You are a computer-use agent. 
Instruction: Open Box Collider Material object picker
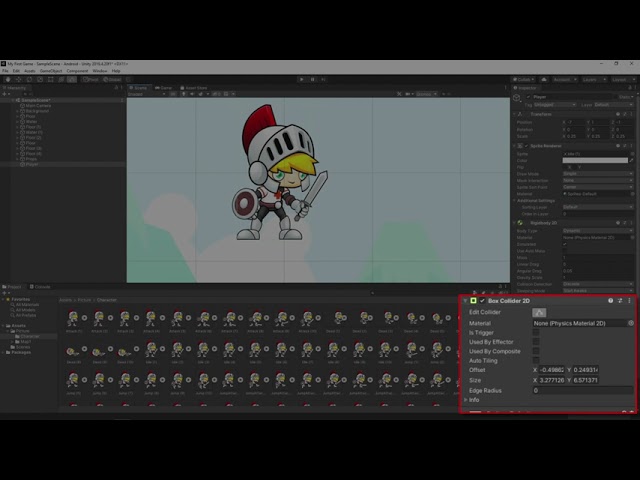pos(631,323)
